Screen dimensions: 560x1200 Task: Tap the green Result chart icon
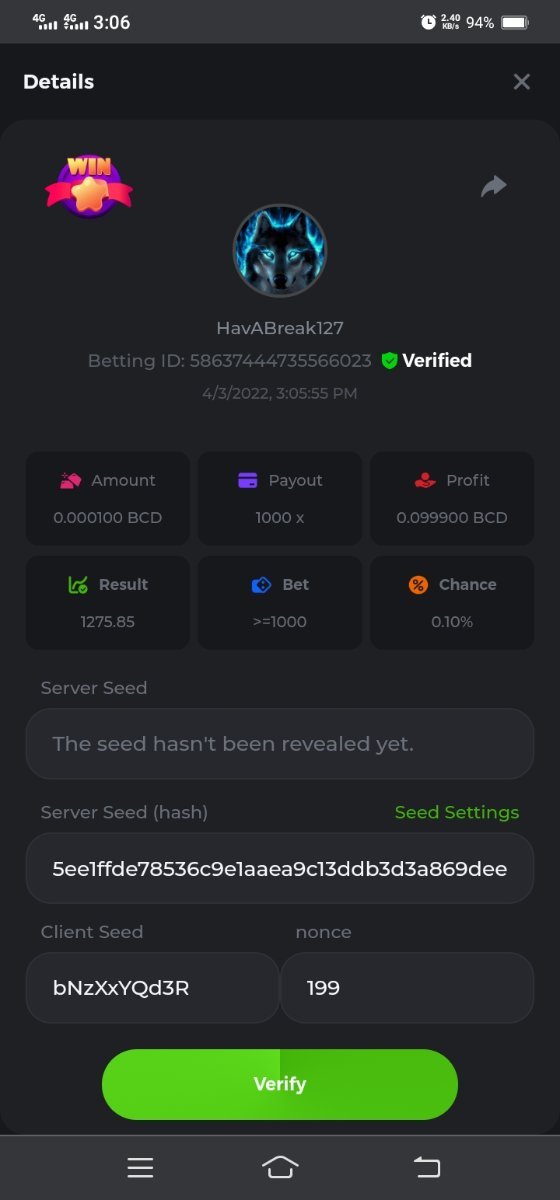(x=78, y=585)
